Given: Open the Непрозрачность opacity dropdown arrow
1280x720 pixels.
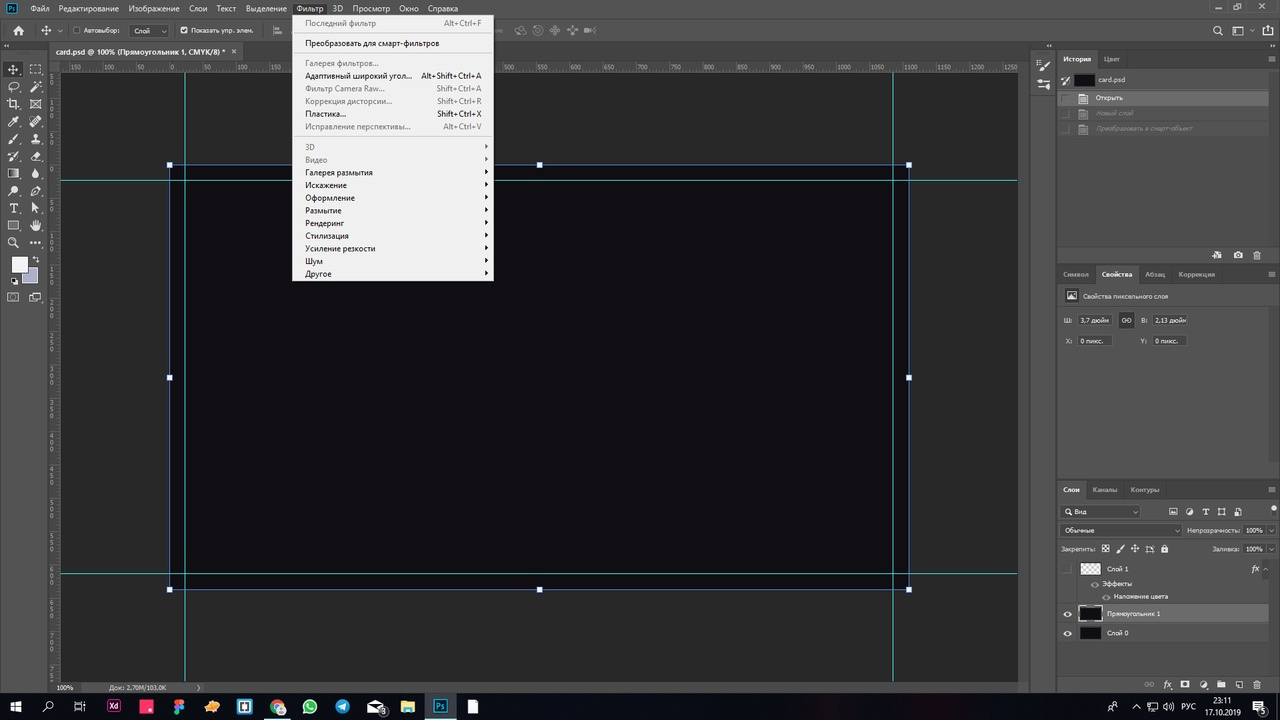Looking at the screenshot, I should point(1270,530).
